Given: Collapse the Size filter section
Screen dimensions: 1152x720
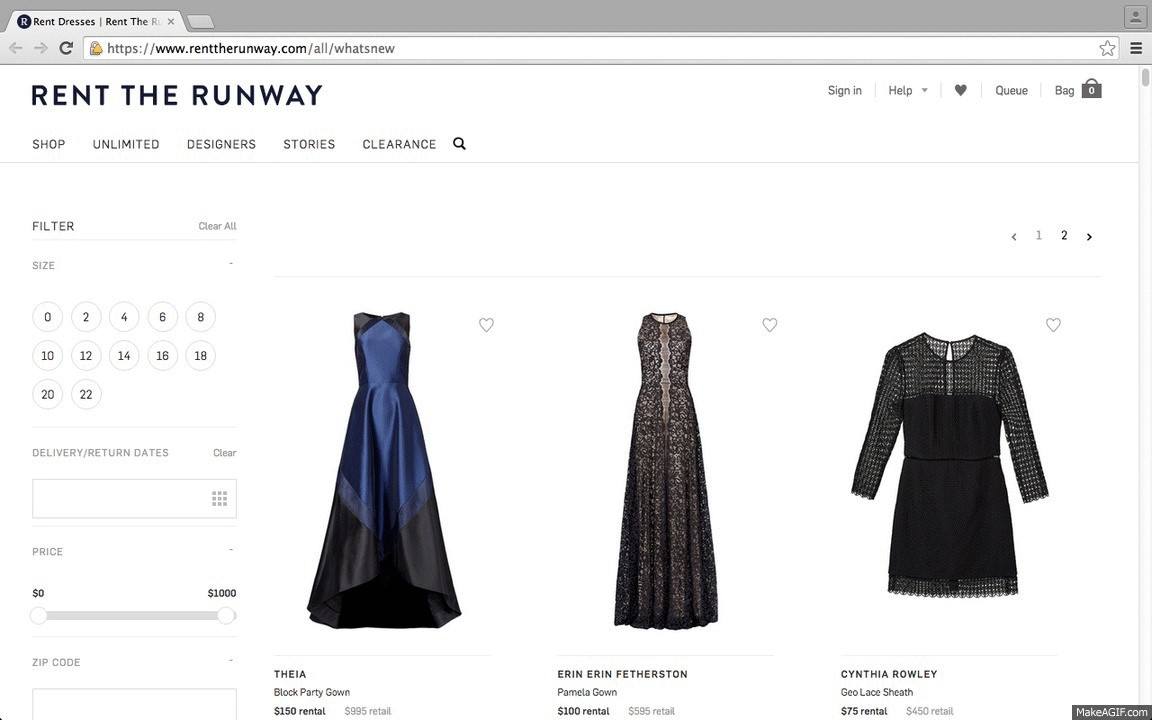Looking at the screenshot, I should (231, 263).
